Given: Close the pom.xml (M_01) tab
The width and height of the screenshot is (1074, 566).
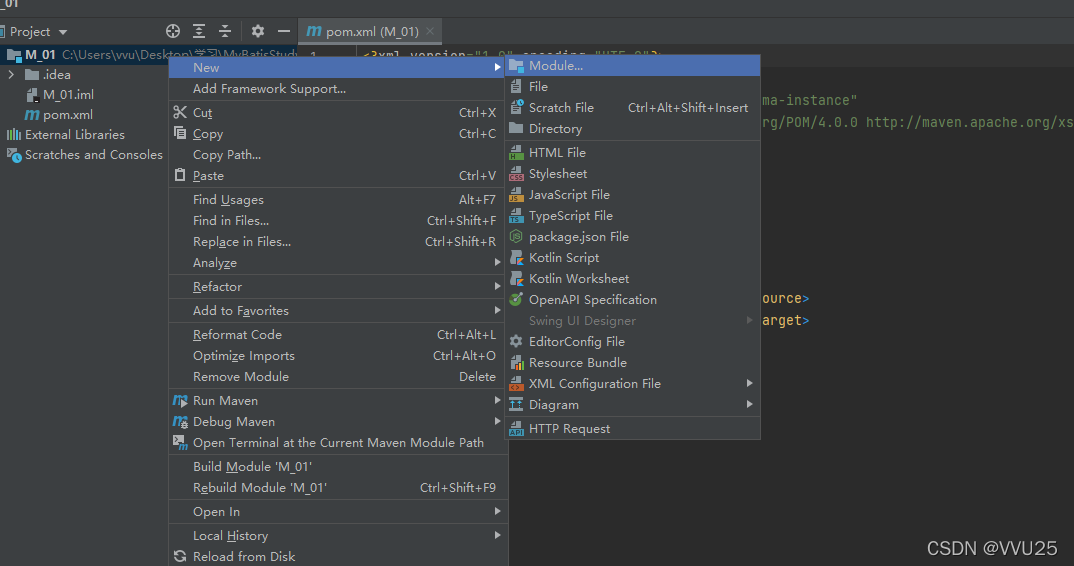Looking at the screenshot, I should [x=429, y=32].
